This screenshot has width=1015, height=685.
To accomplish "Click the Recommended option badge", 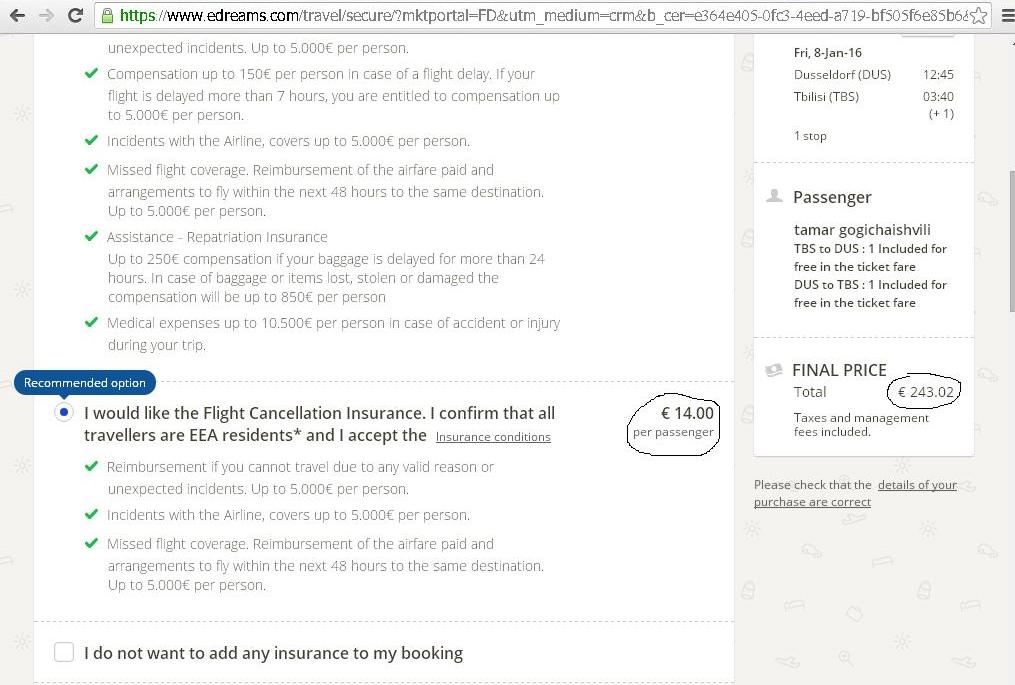I will pos(85,383).
